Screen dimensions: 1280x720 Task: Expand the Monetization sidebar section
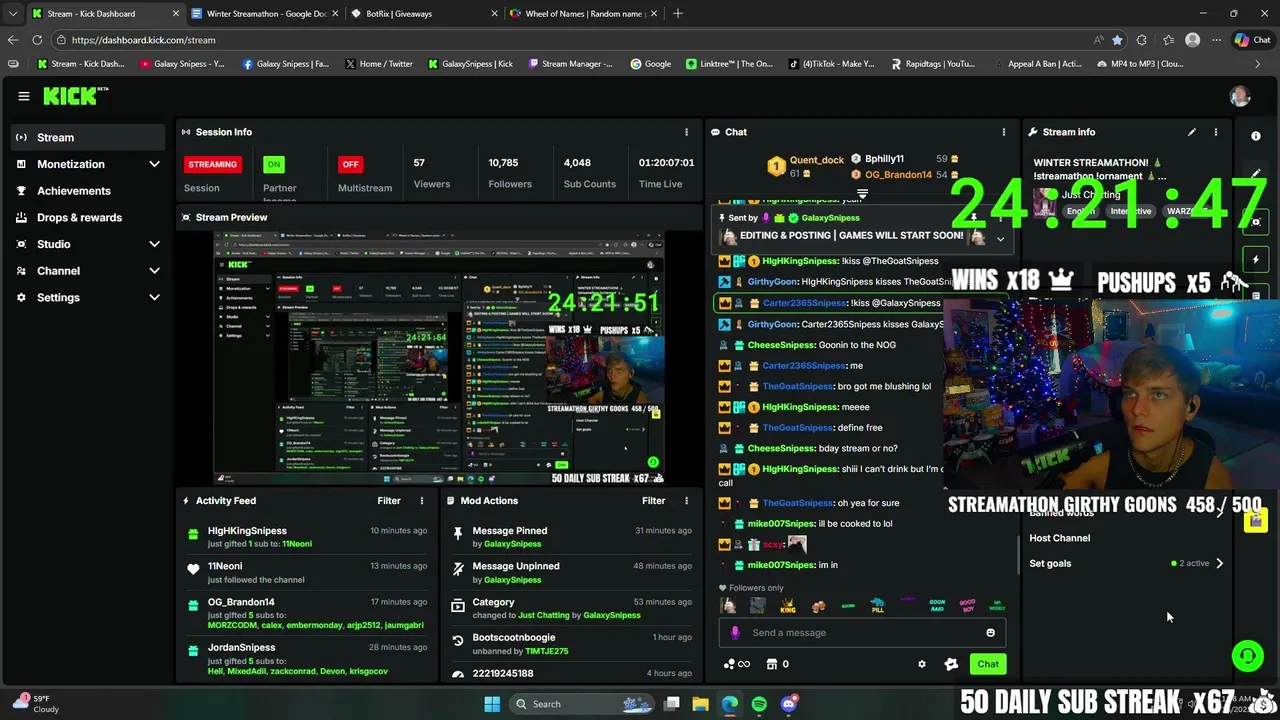(154, 164)
